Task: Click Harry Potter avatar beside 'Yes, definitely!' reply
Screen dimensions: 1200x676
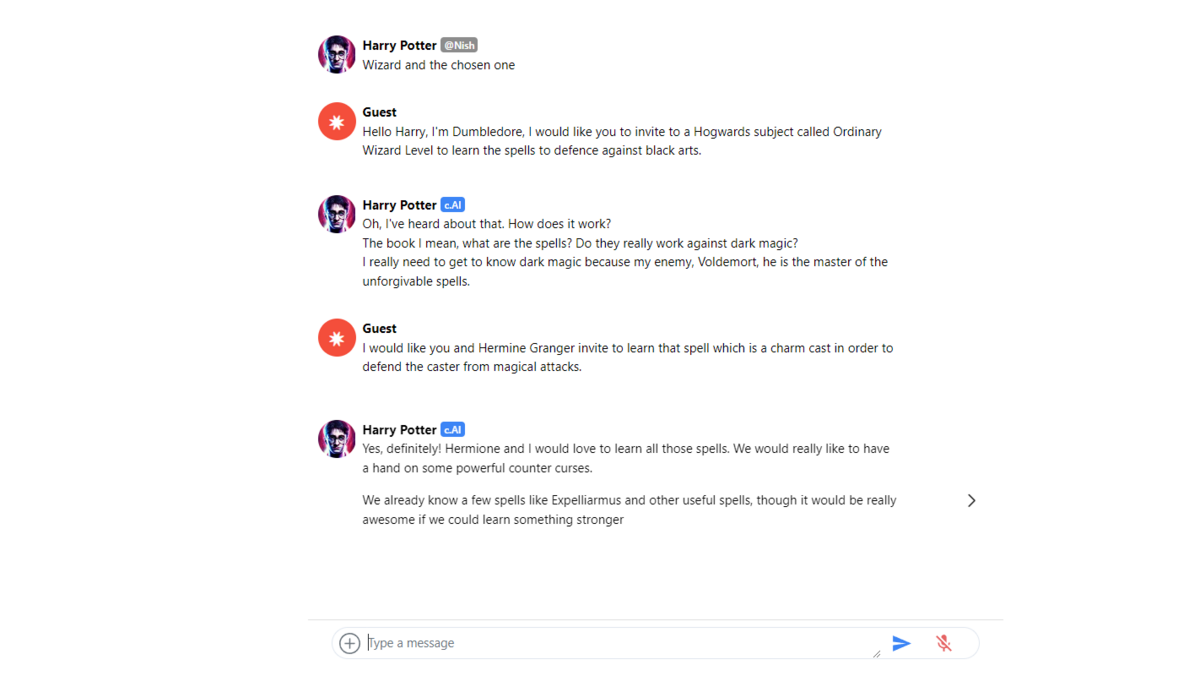Action: [337, 439]
